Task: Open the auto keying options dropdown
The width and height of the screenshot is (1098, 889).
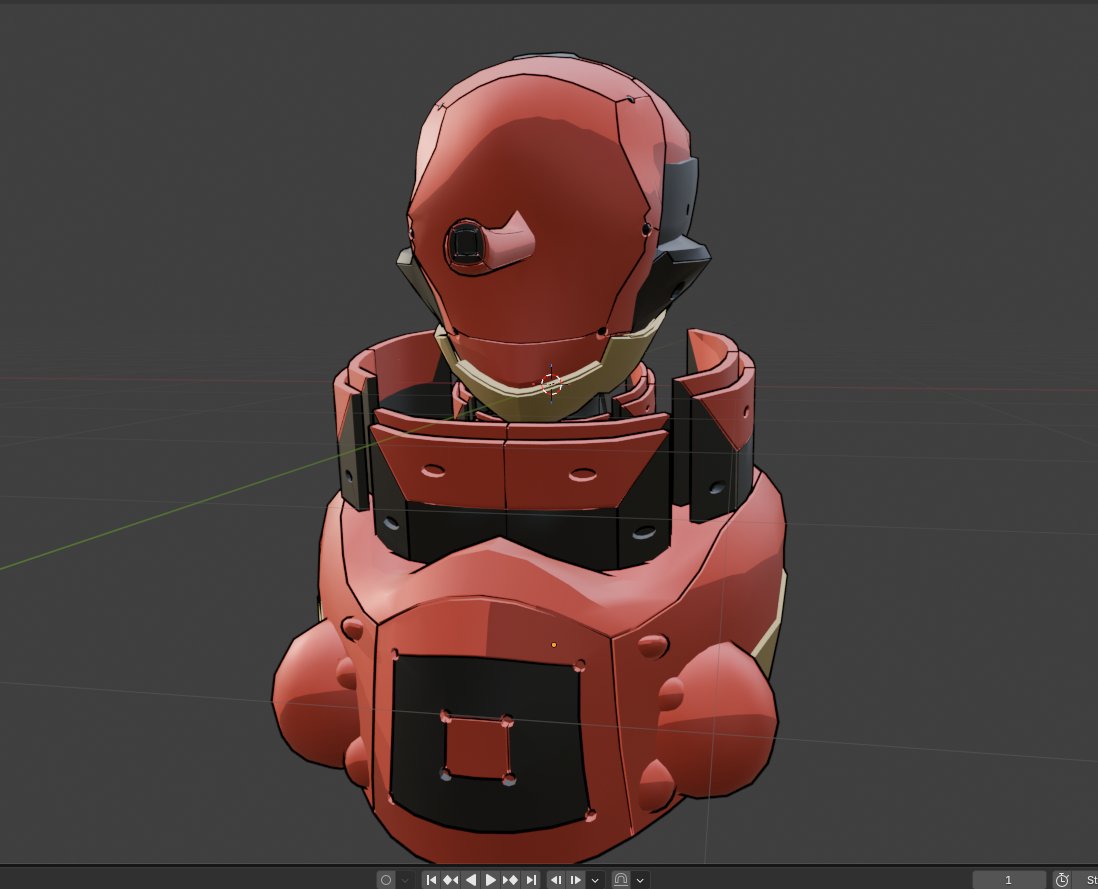Action: tap(405, 879)
